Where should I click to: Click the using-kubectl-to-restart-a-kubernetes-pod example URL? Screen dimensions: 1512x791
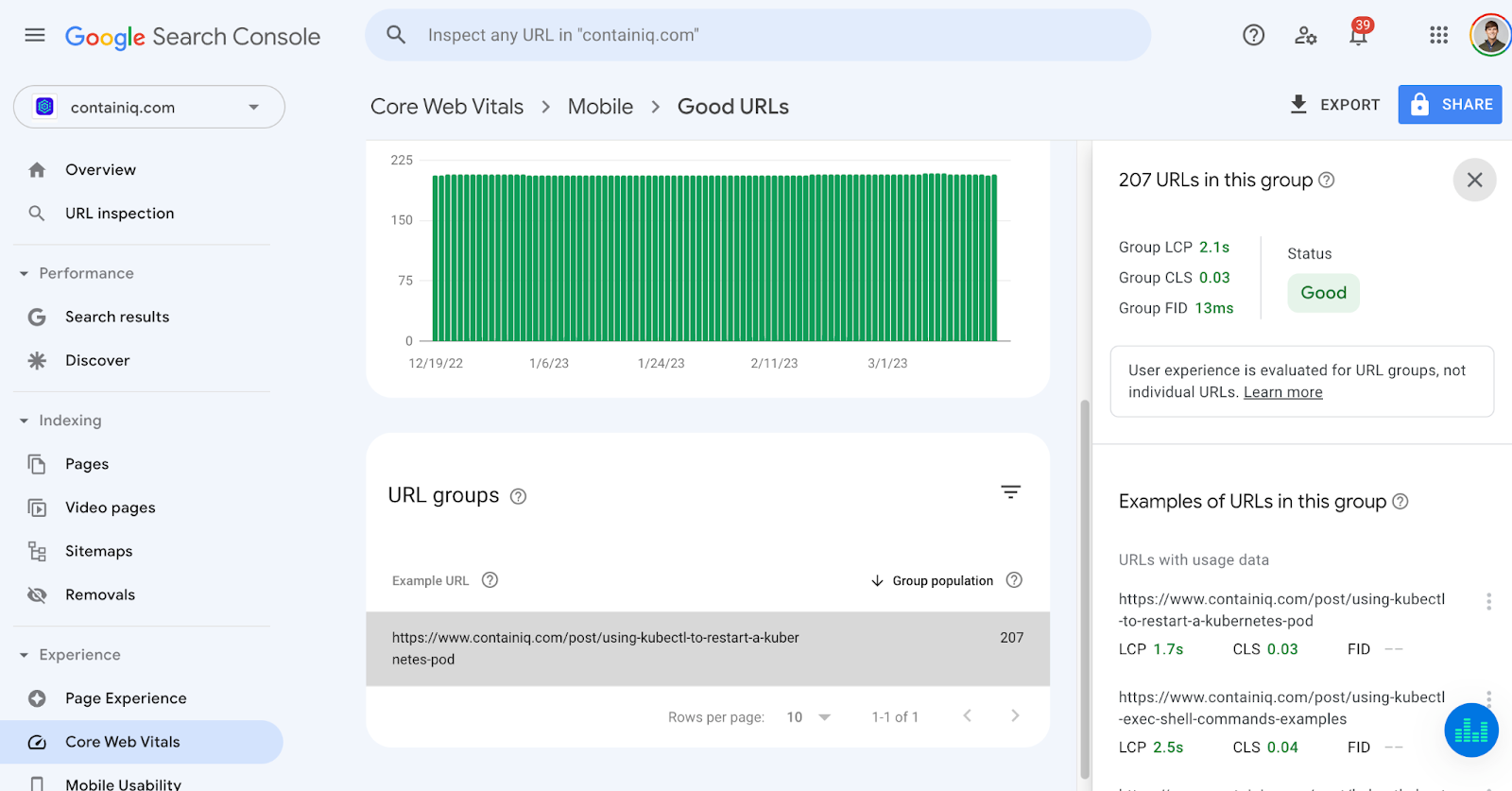tap(1281, 610)
